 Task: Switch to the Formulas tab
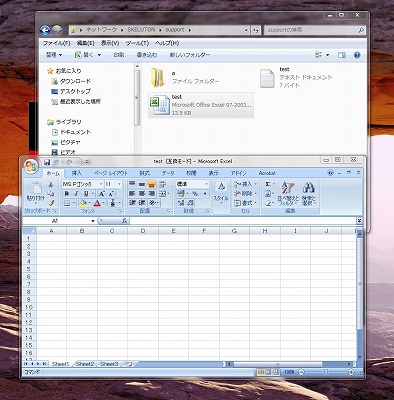pos(145,173)
